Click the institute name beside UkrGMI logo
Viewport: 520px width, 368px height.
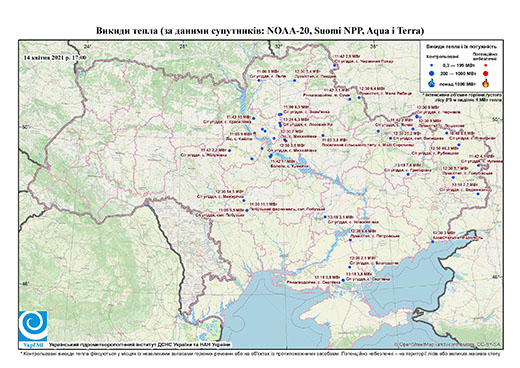[139, 344]
